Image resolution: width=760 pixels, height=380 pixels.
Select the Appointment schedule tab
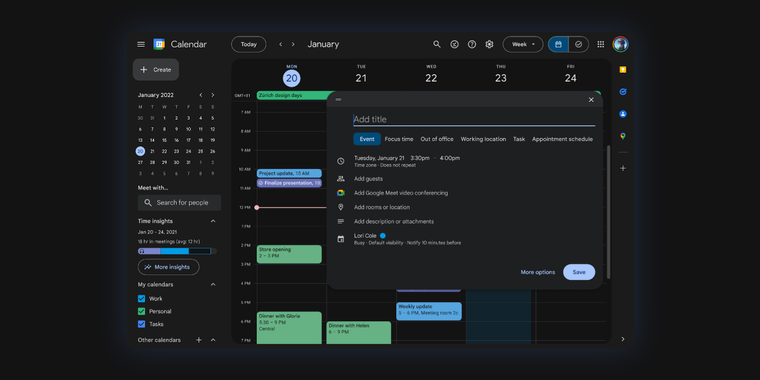[x=562, y=139]
